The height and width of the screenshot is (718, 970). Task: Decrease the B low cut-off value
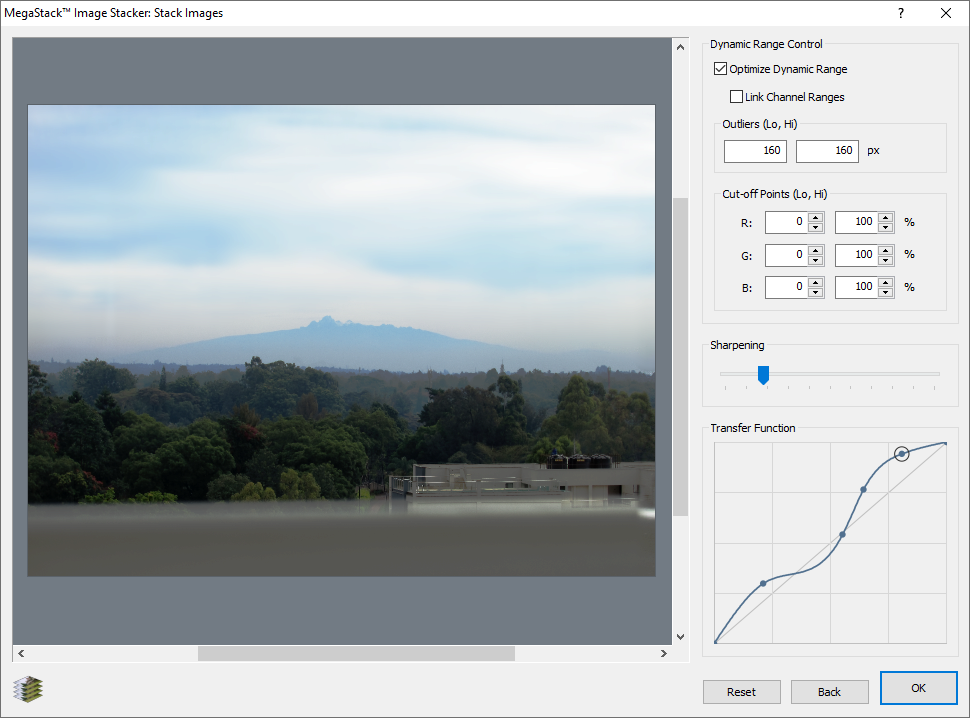click(816, 293)
